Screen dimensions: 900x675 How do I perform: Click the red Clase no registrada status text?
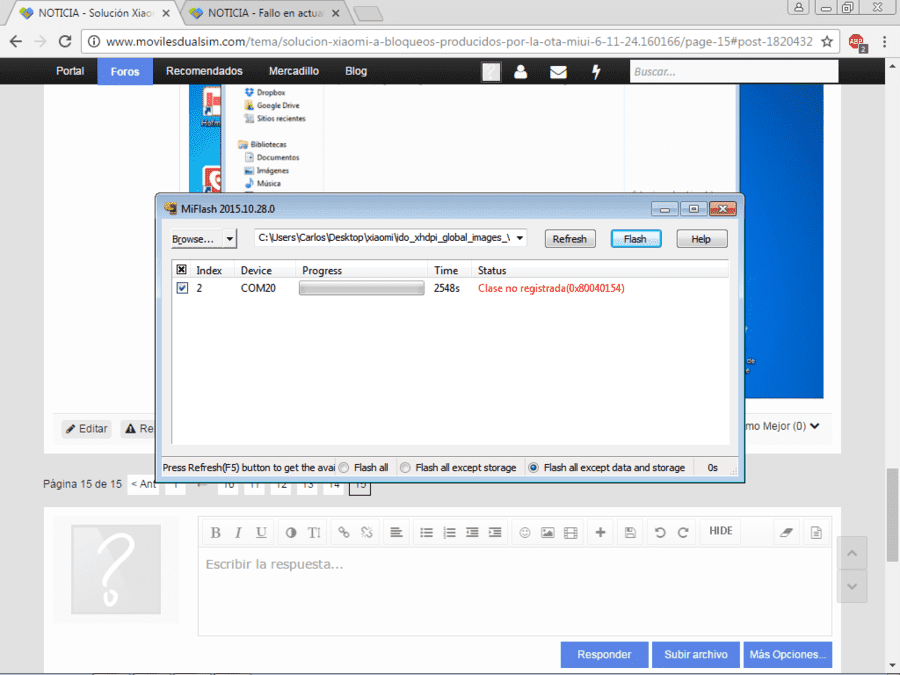(x=551, y=288)
